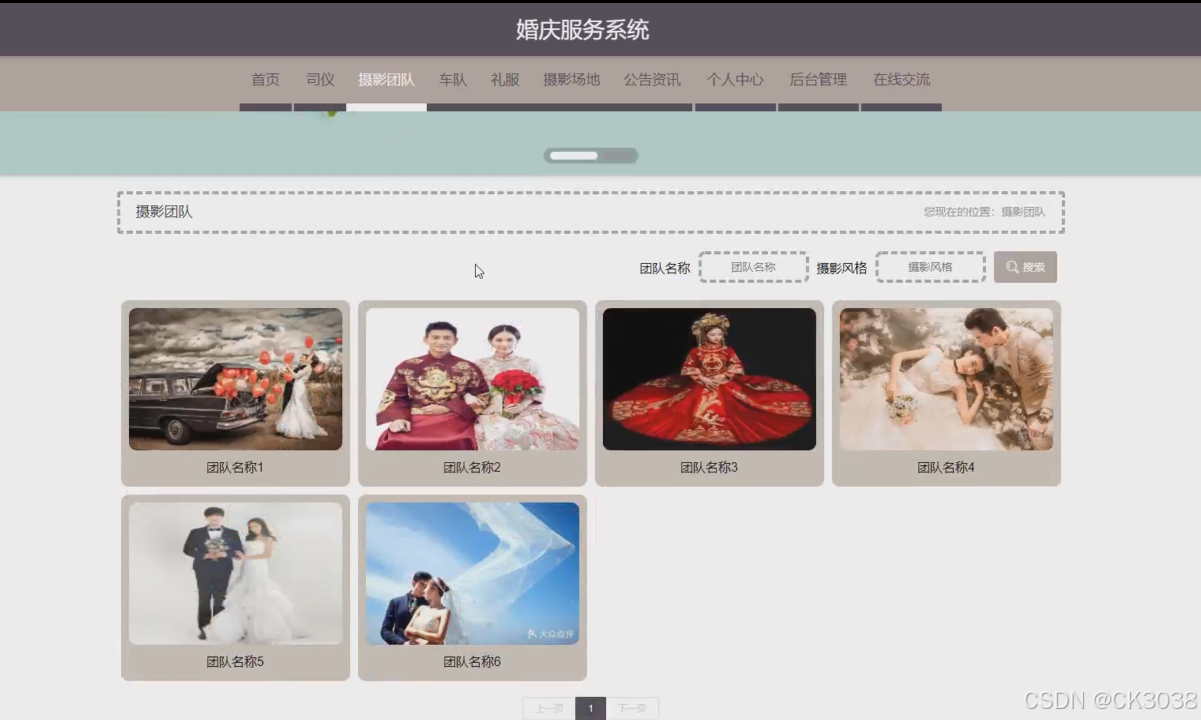Click the 摄影风格 input field

(x=930, y=266)
